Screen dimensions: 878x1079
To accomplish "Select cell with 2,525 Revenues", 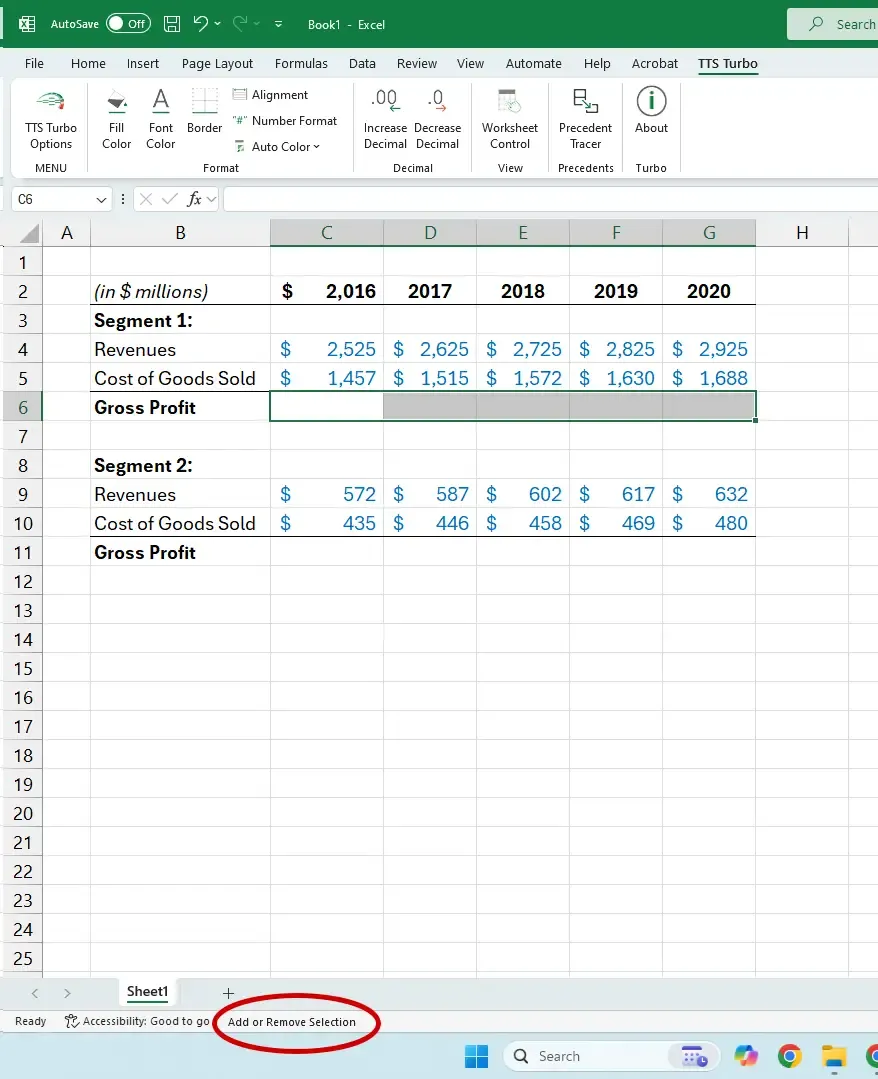I will 327,349.
